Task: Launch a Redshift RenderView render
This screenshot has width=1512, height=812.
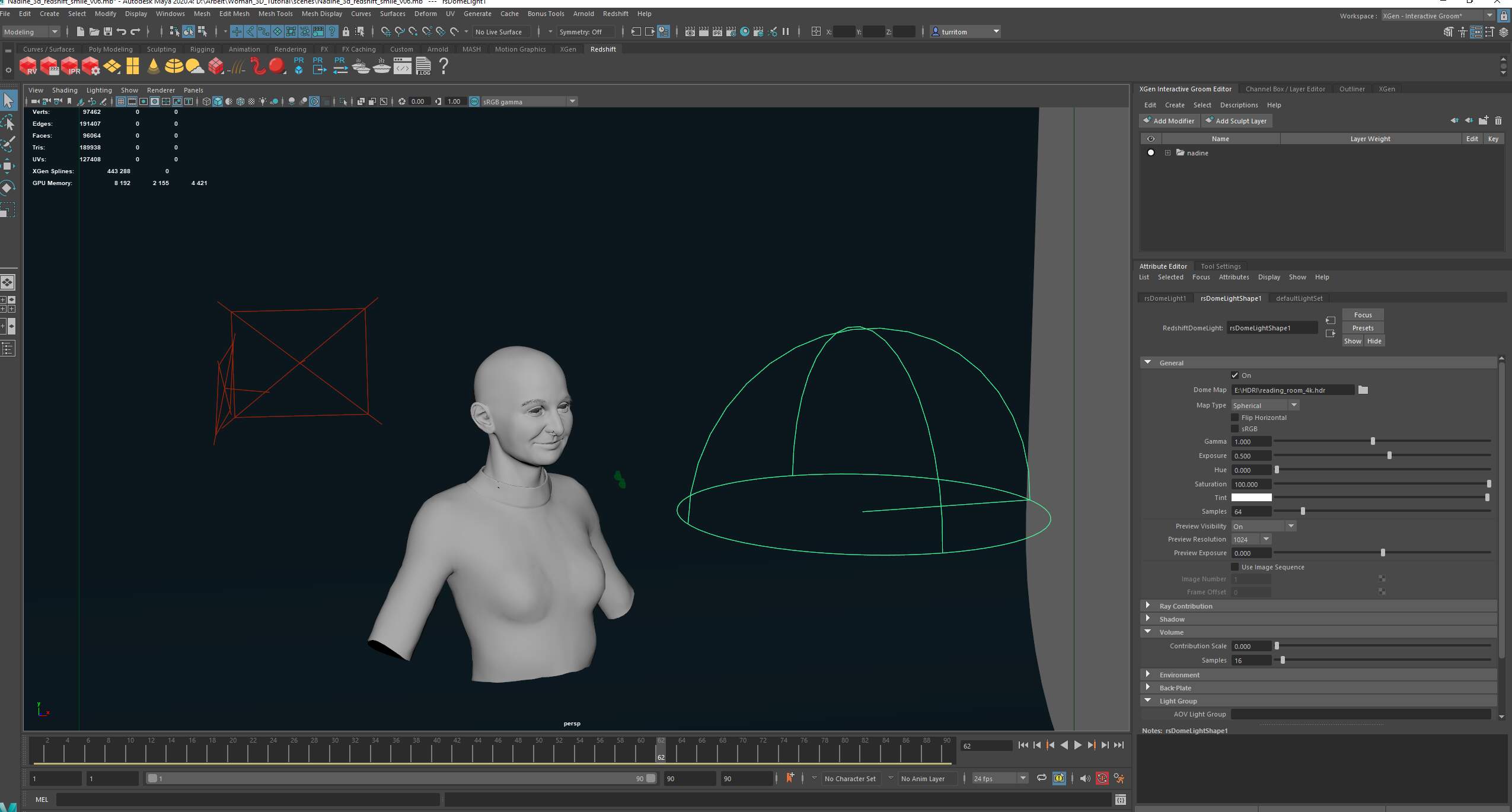Action: click(28, 66)
